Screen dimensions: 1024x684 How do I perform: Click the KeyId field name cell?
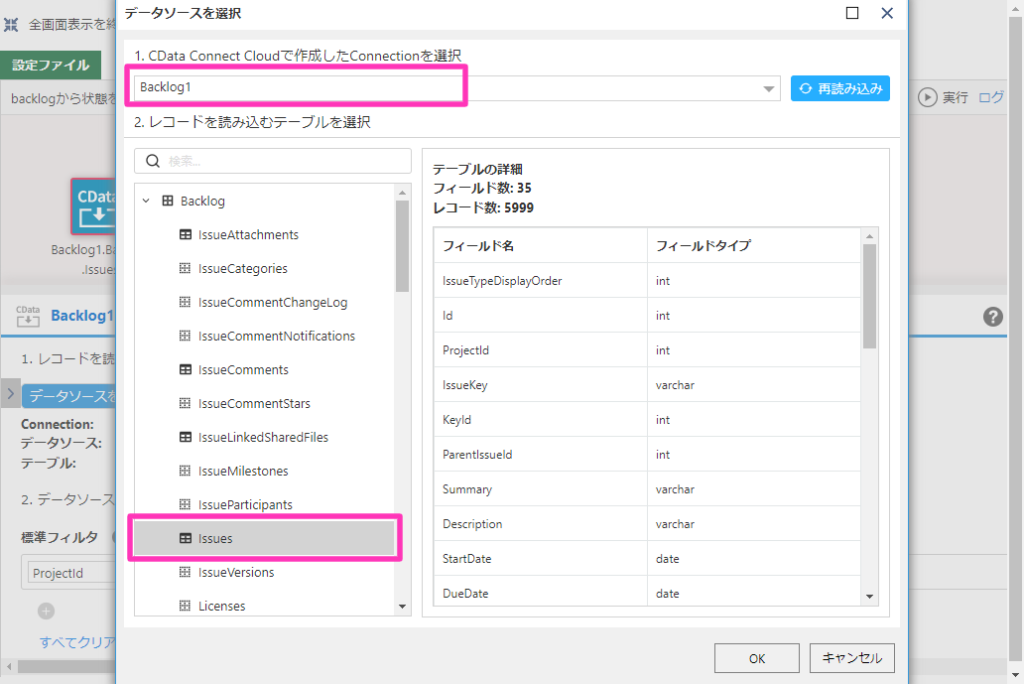pos(541,419)
